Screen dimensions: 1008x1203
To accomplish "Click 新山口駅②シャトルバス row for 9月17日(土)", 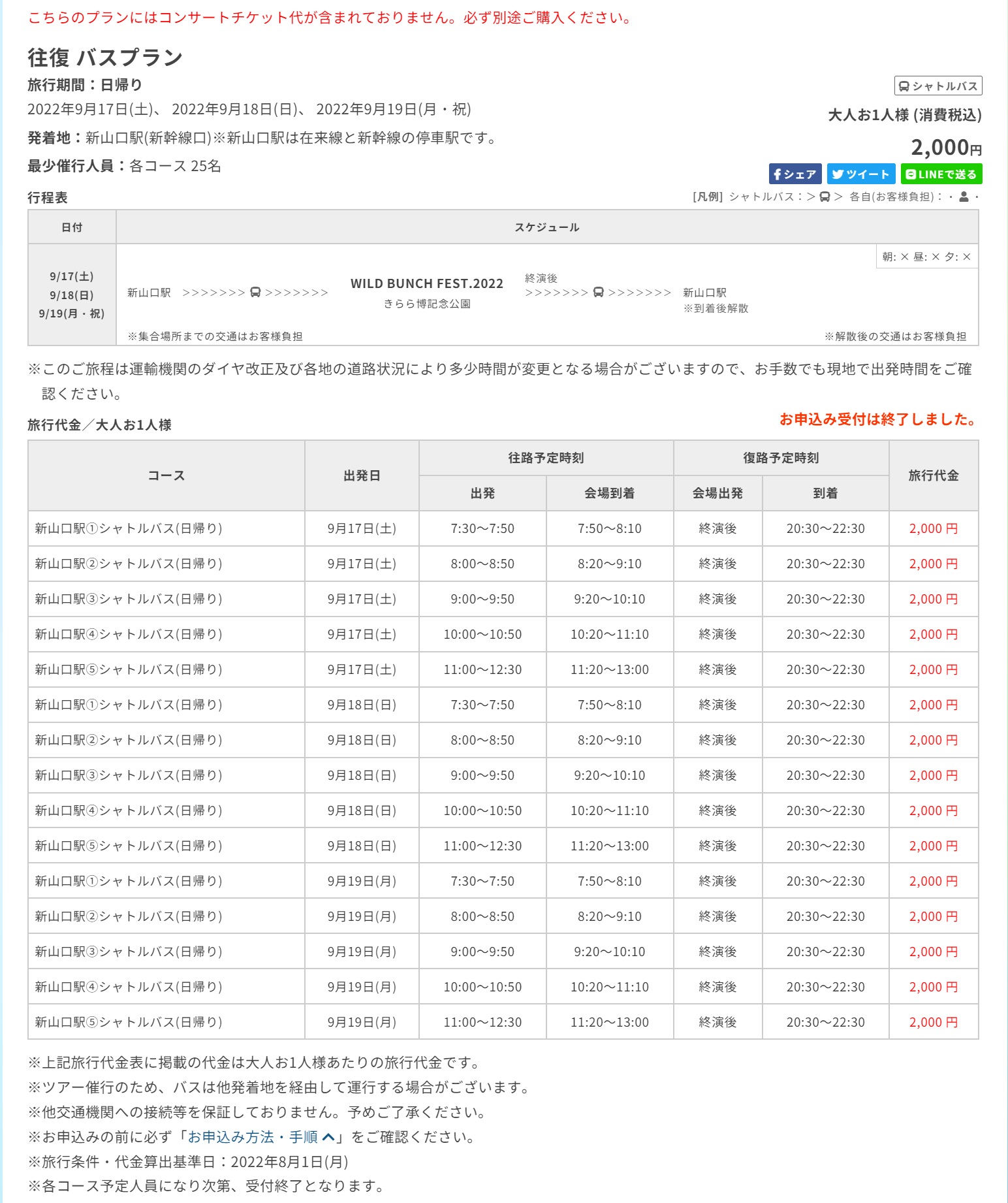I will tap(503, 564).
